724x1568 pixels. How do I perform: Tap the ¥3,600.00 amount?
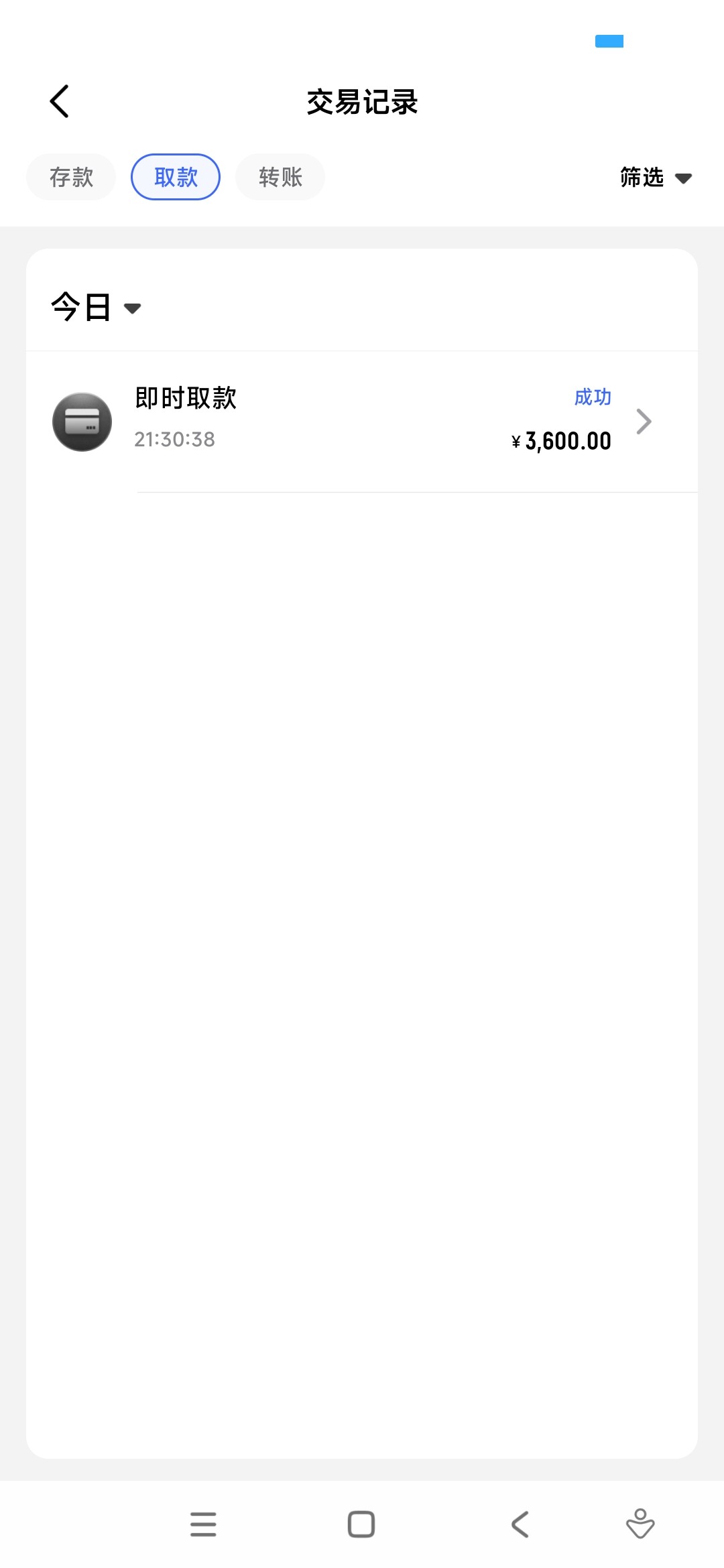coord(562,442)
